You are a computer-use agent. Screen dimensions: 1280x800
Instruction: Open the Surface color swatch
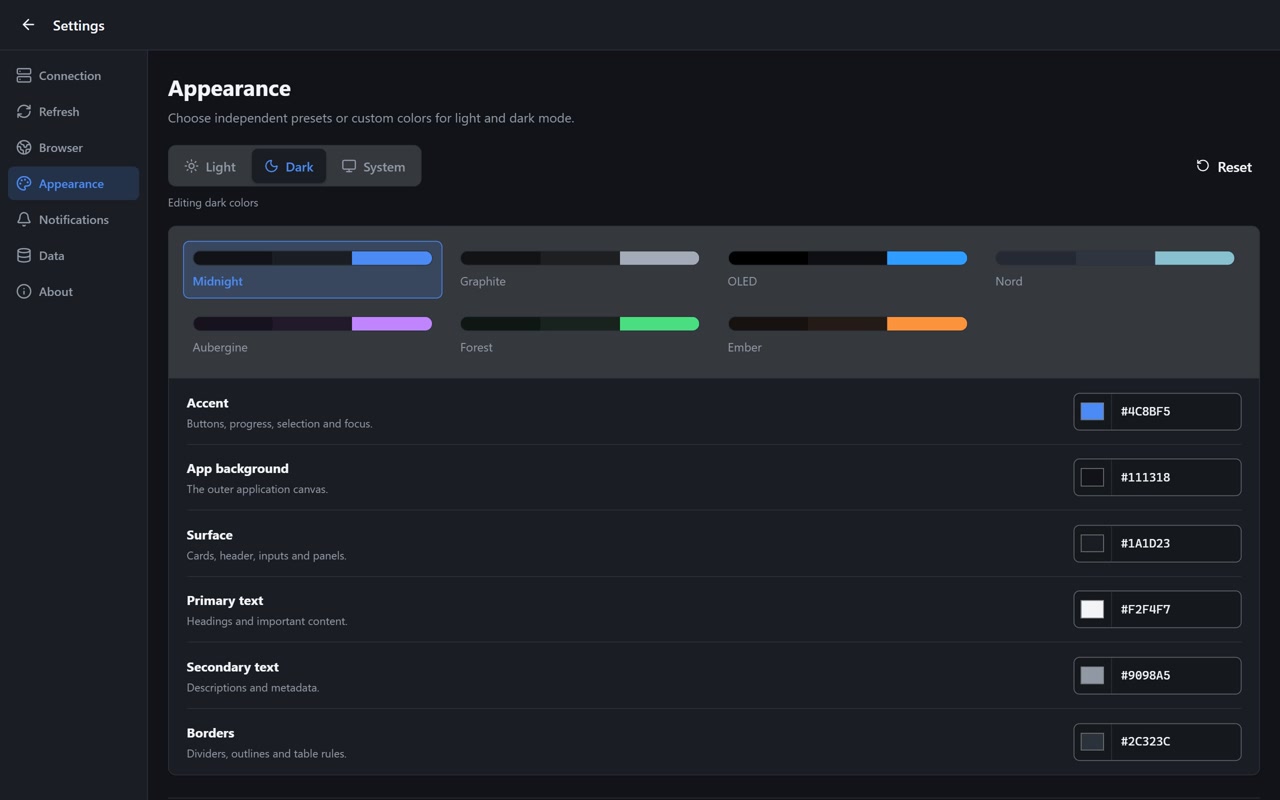click(1092, 543)
